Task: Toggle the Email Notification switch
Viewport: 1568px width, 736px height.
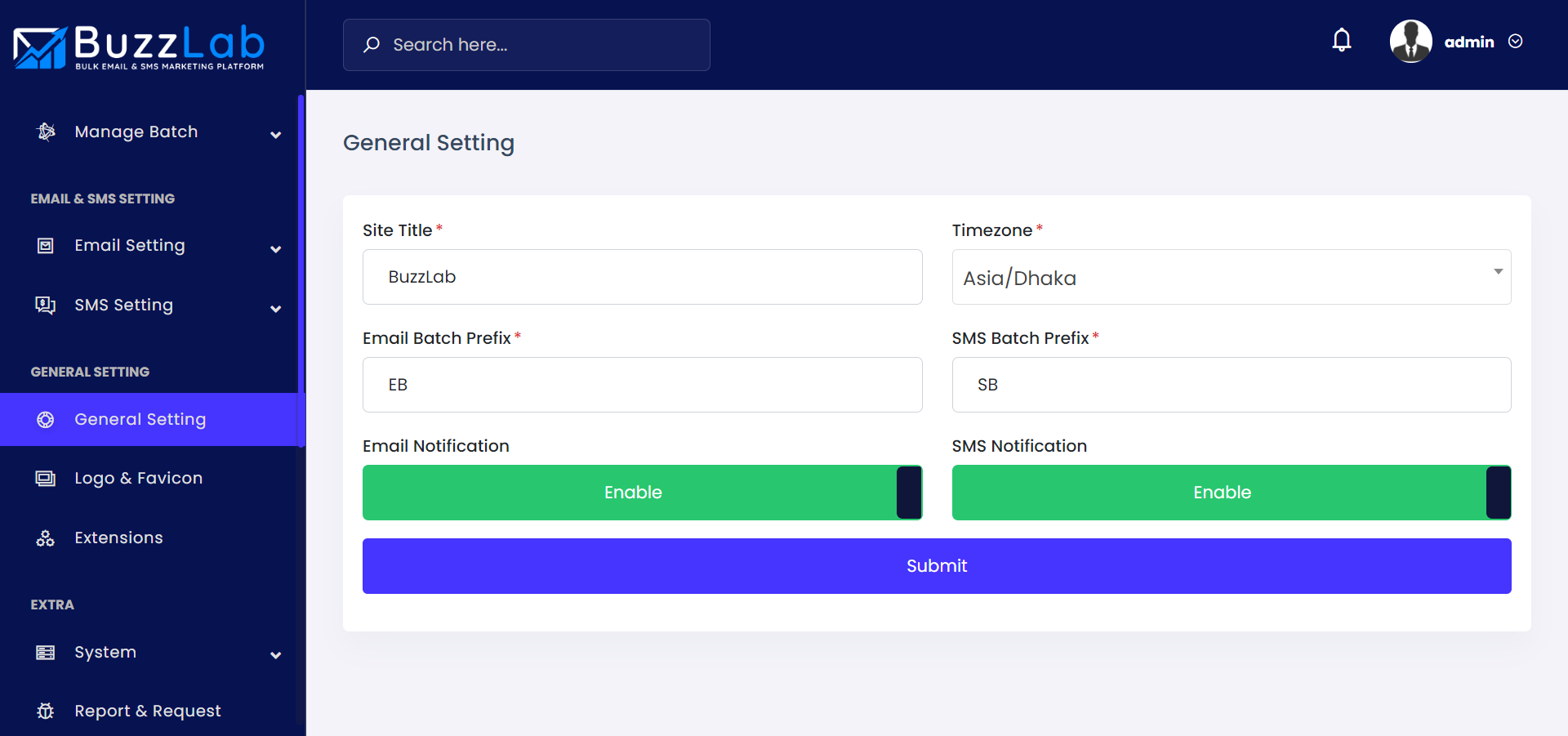Action: [642, 493]
